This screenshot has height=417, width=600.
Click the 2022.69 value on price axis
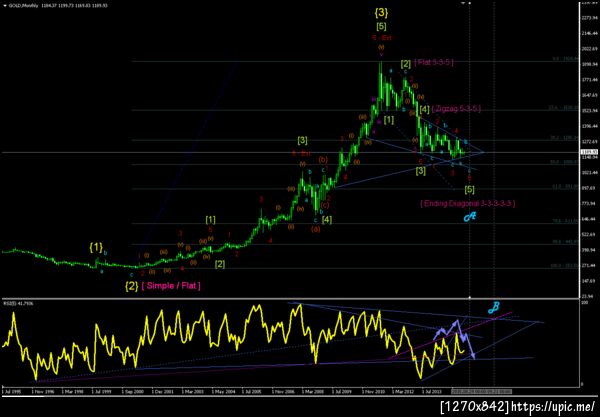pos(590,49)
